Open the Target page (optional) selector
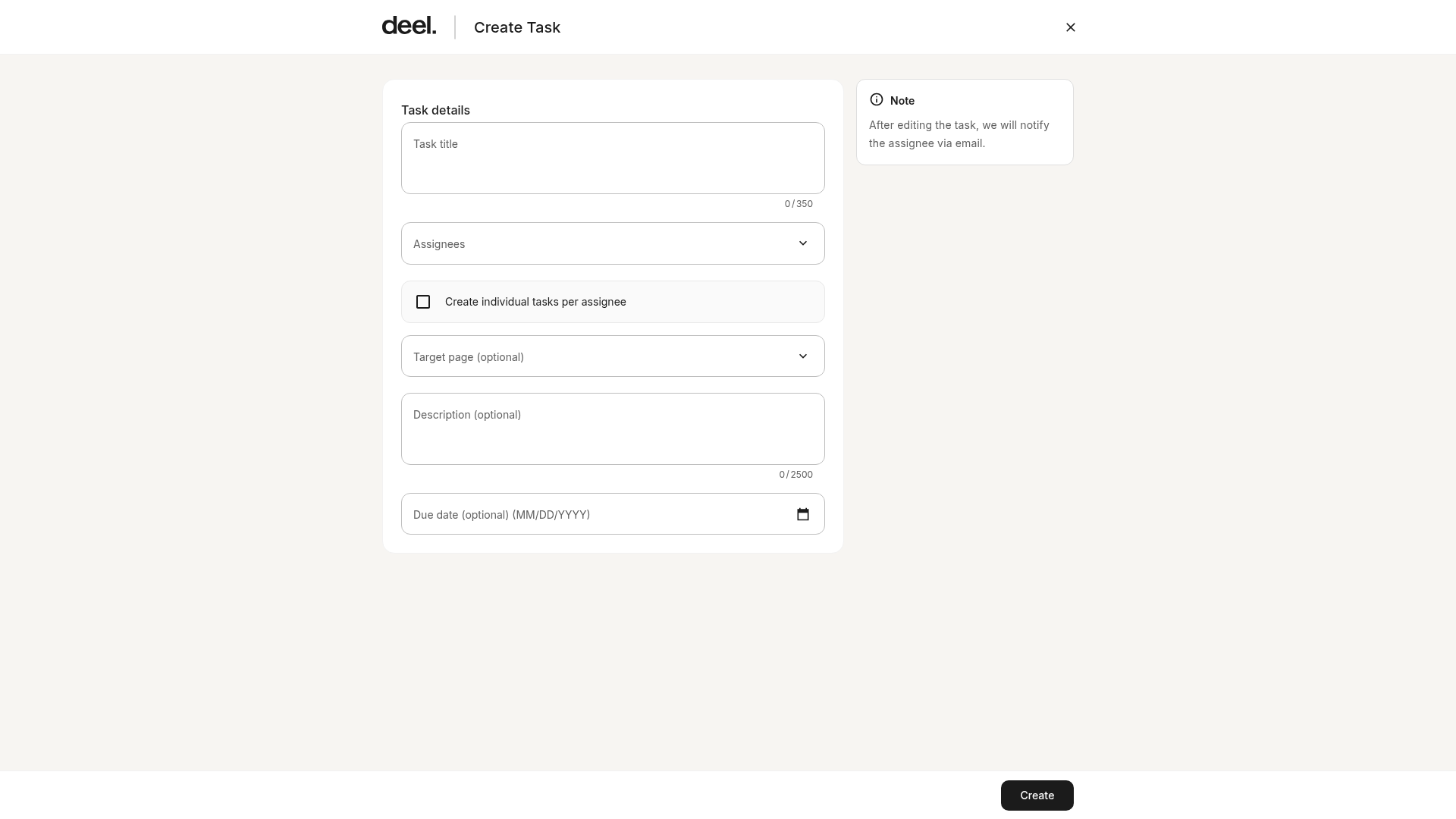 coord(613,356)
